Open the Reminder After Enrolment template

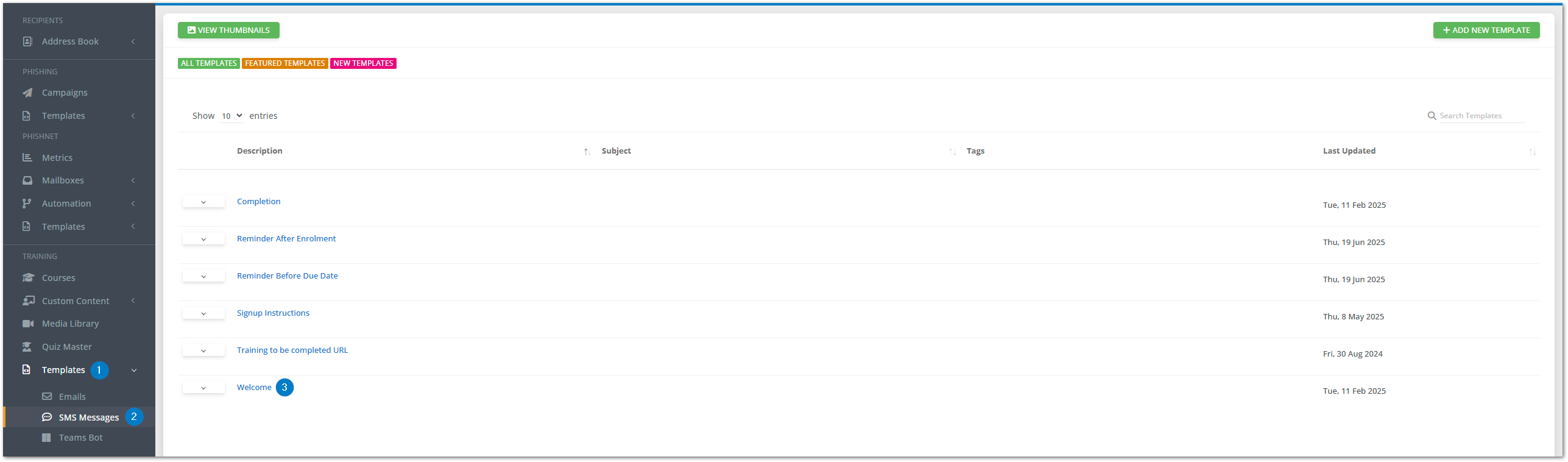(x=286, y=239)
